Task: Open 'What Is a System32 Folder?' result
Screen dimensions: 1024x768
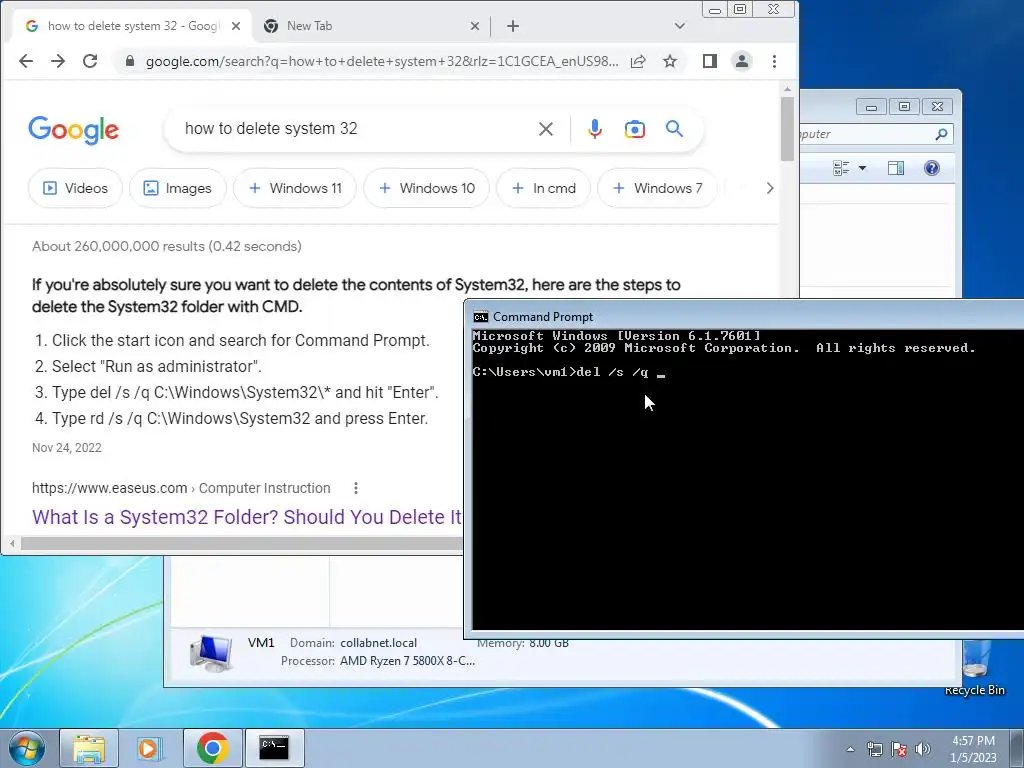Action: tap(247, 517)
